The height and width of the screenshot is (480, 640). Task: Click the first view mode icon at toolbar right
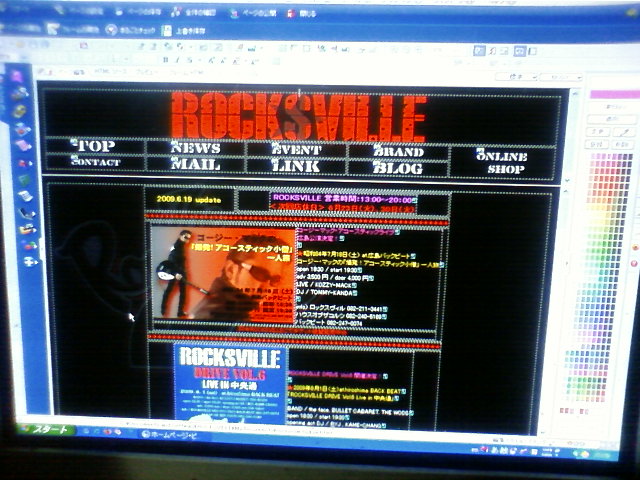click(480, 51)
